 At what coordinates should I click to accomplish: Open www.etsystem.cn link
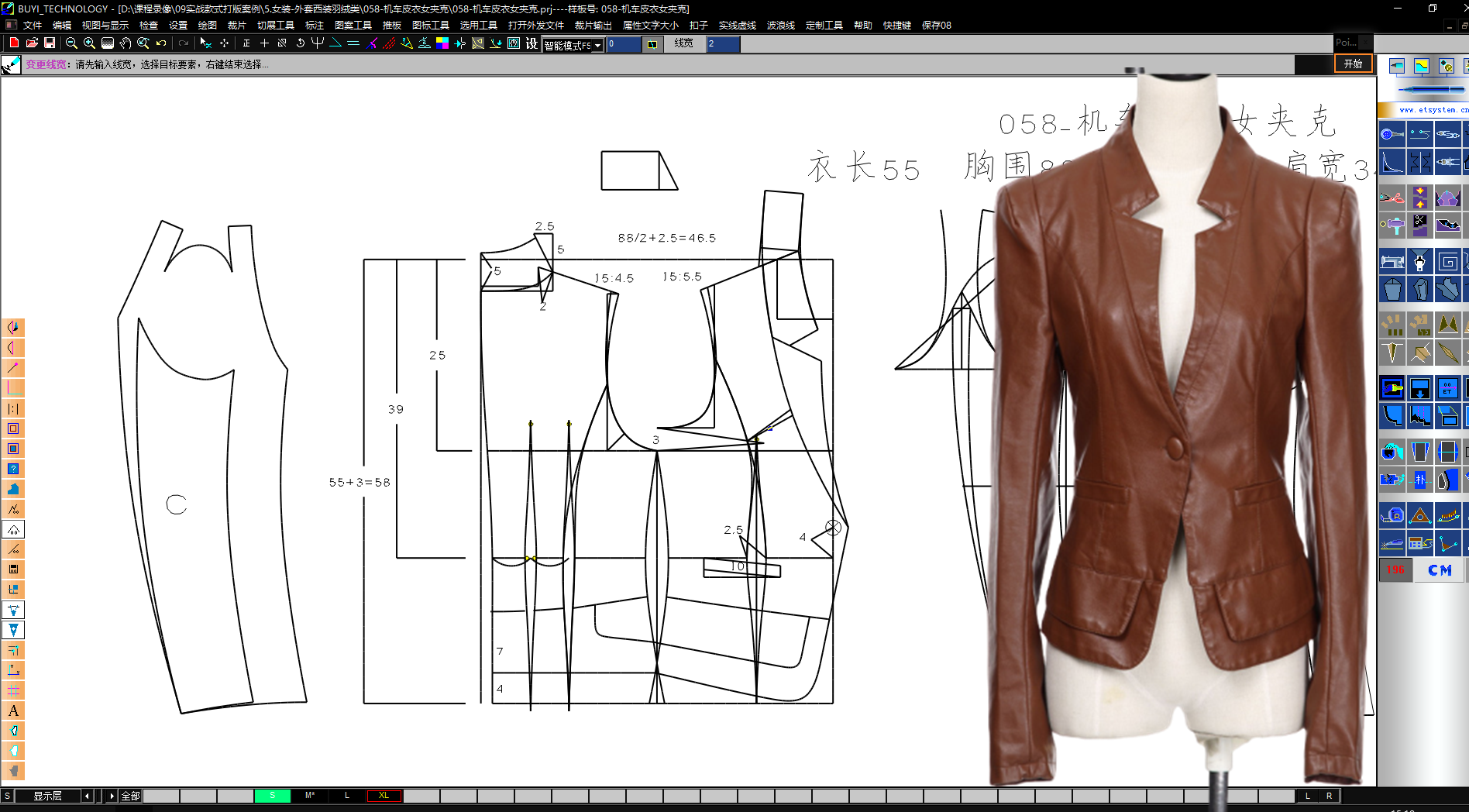coord(1433,110)
